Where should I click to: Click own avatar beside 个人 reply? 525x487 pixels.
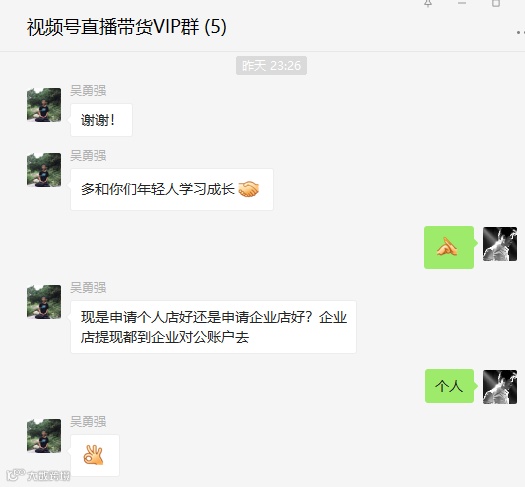click(500, 387)
